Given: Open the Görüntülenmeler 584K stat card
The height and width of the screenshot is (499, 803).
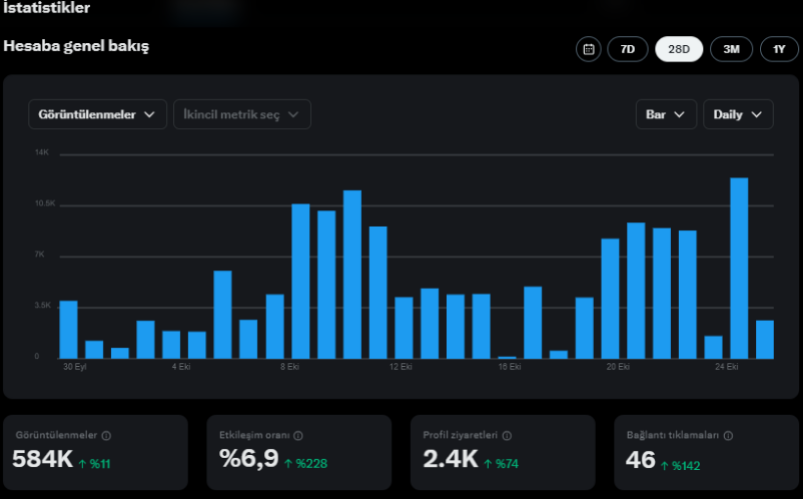Looking at the screenshot, I should [x=96, y=452].
